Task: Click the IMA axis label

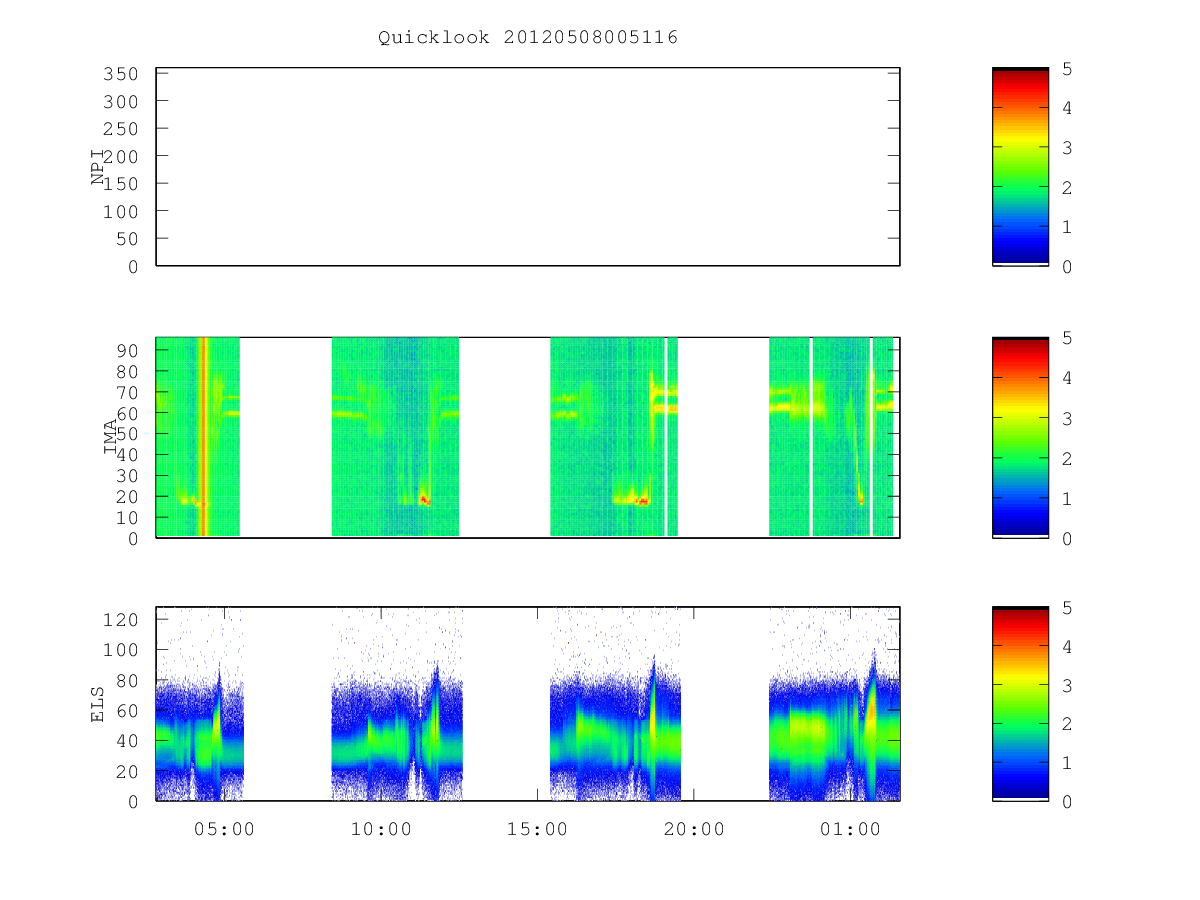Action: tap(111, 437)
